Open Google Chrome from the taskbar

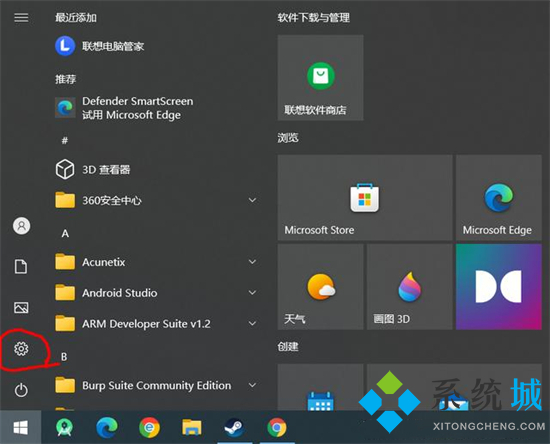[277, 428]
